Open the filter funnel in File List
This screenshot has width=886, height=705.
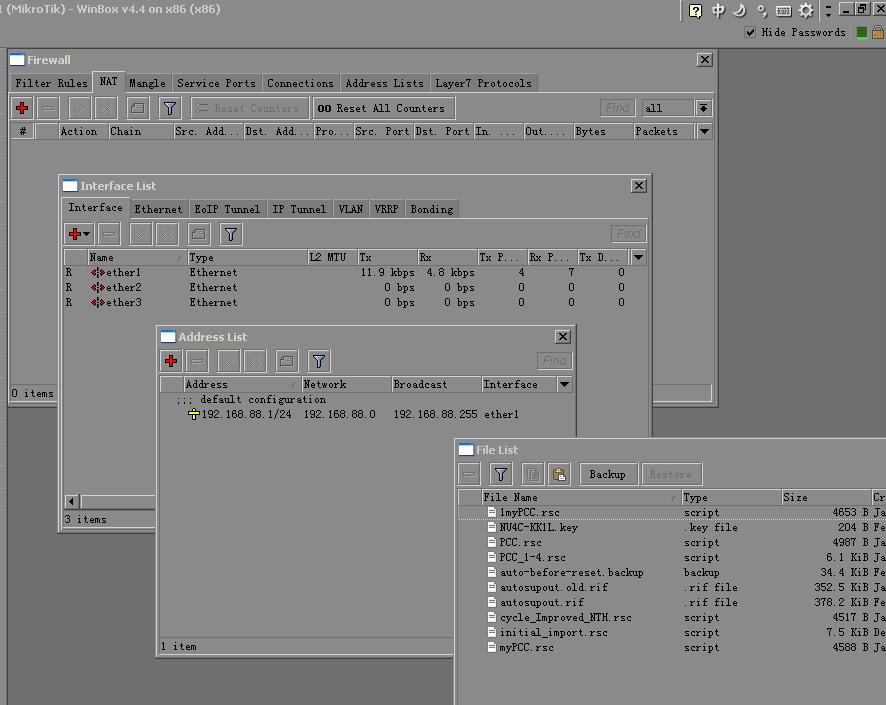(x=501, y=475)
